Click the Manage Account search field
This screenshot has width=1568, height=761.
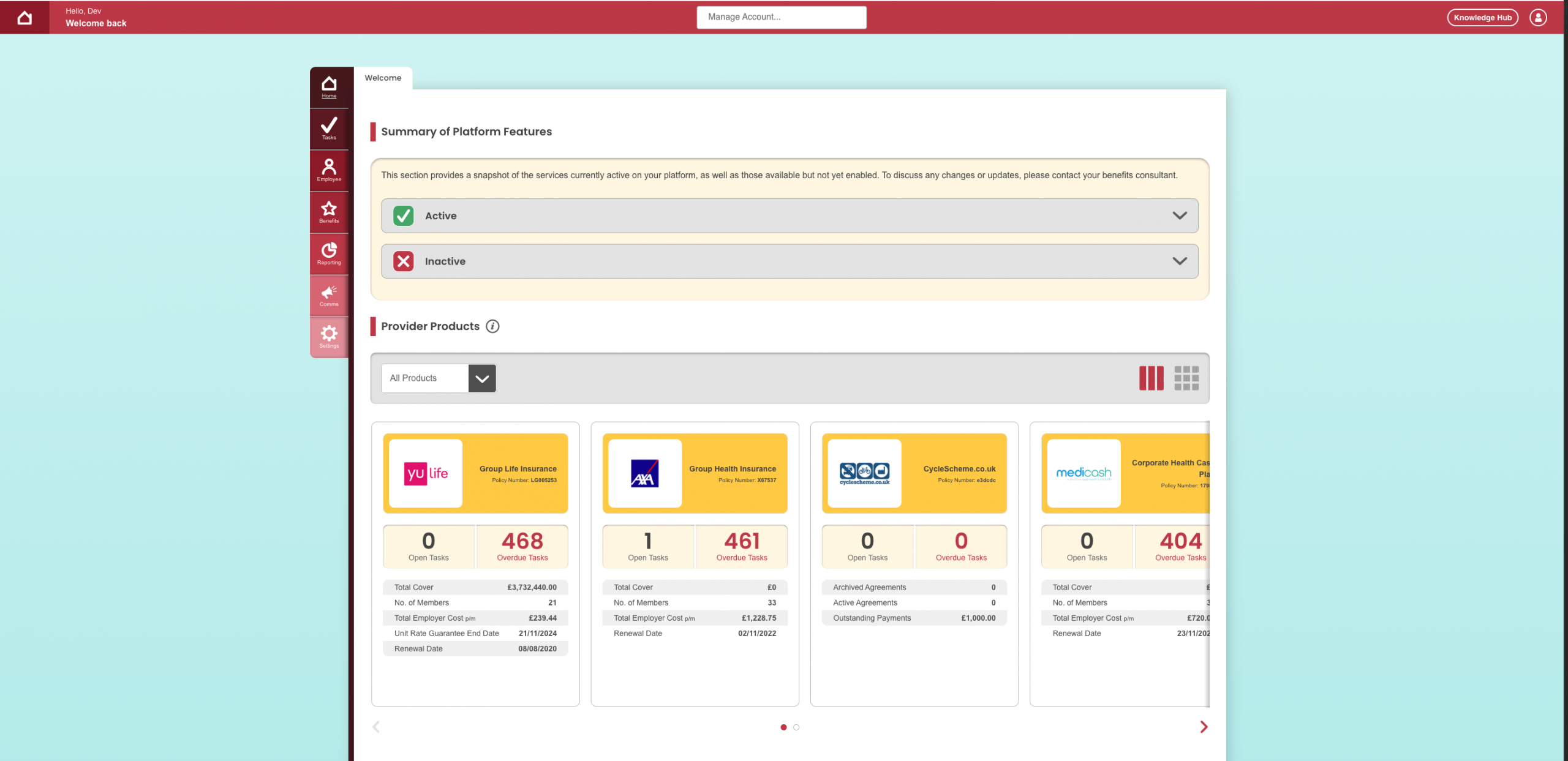click(781, 17)
